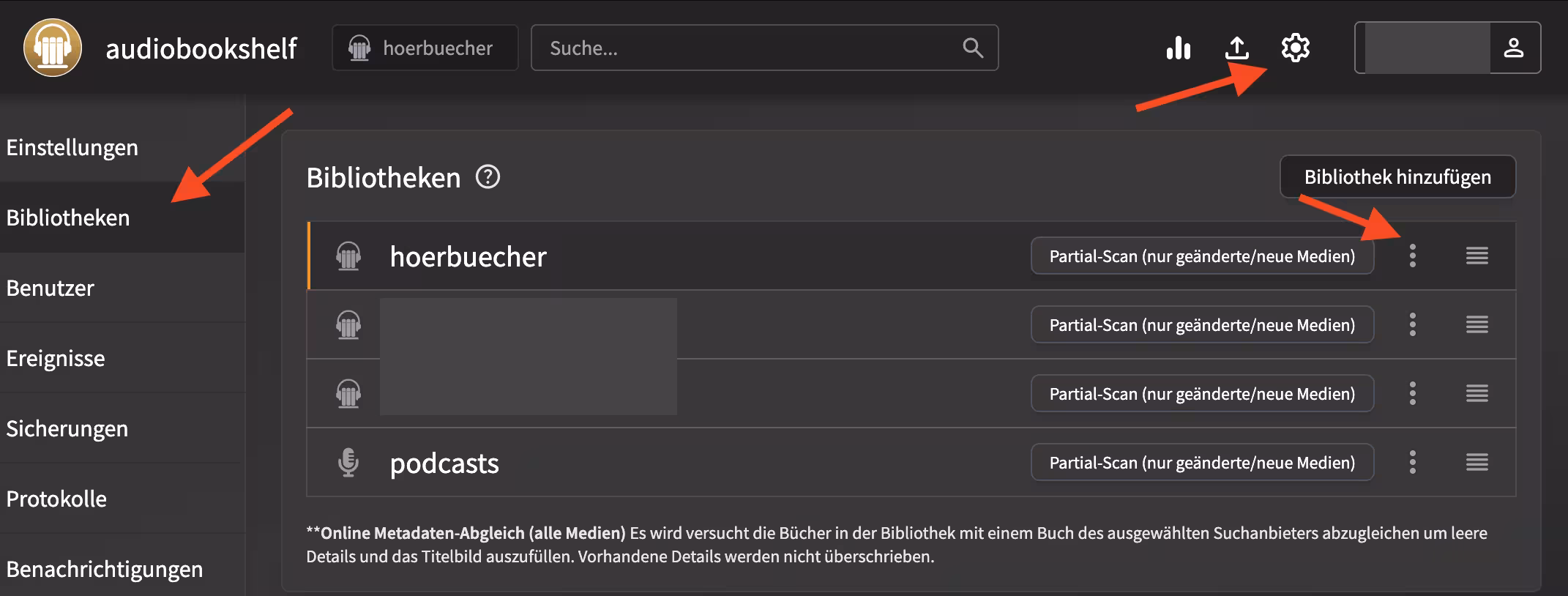Select Benutzer in the sidebar
This screenshot has height=596, width=1568.
pyautogui.click(x=51, y=288)
